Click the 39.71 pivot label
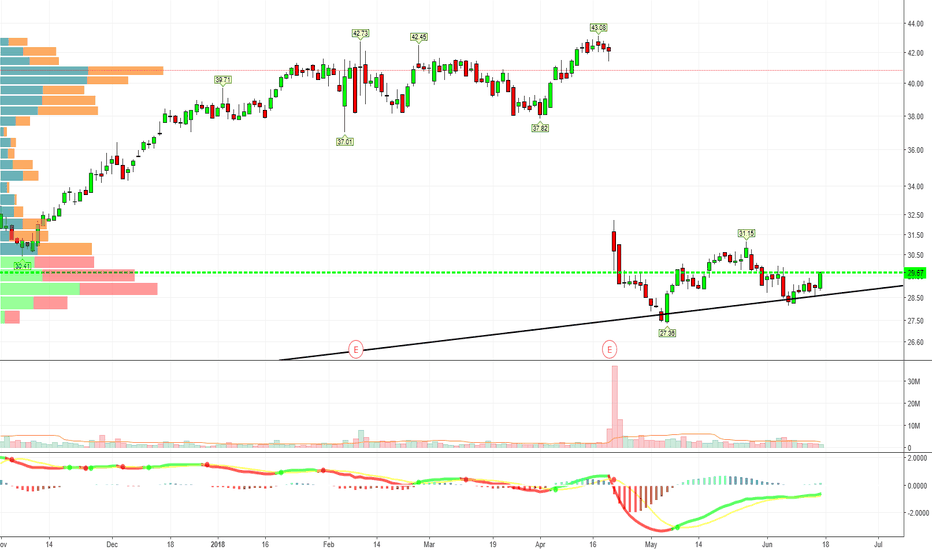Image resolution: width=932 pixels, height=550 pixels. point(223,80)
